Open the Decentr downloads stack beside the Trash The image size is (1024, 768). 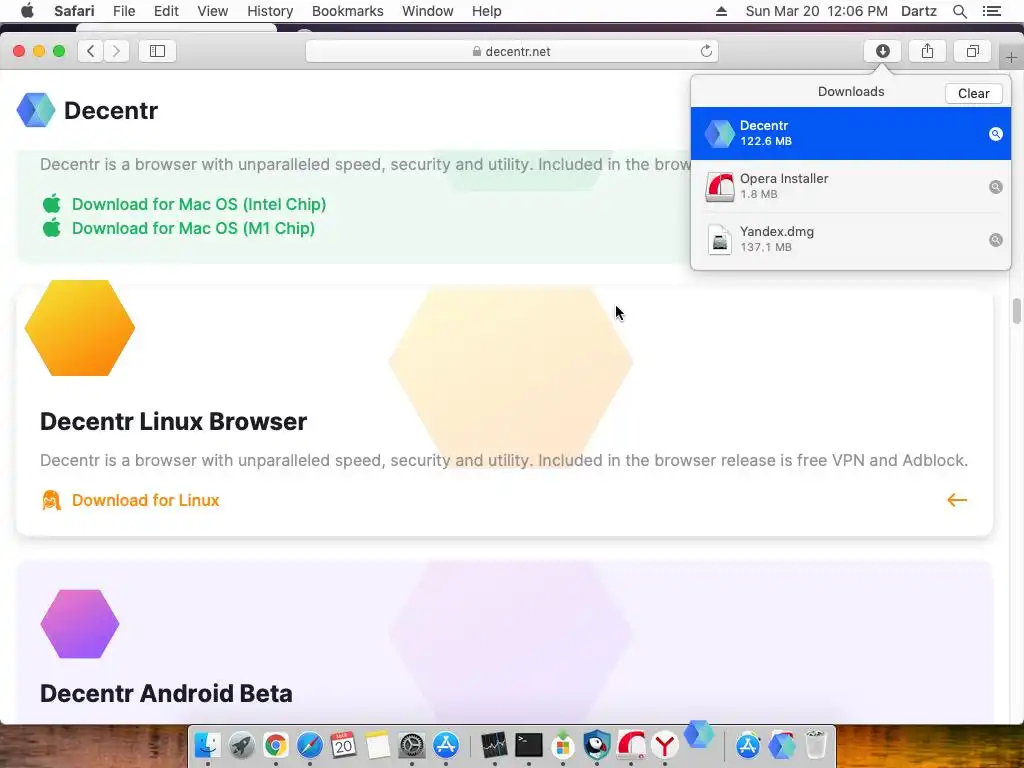782,745
